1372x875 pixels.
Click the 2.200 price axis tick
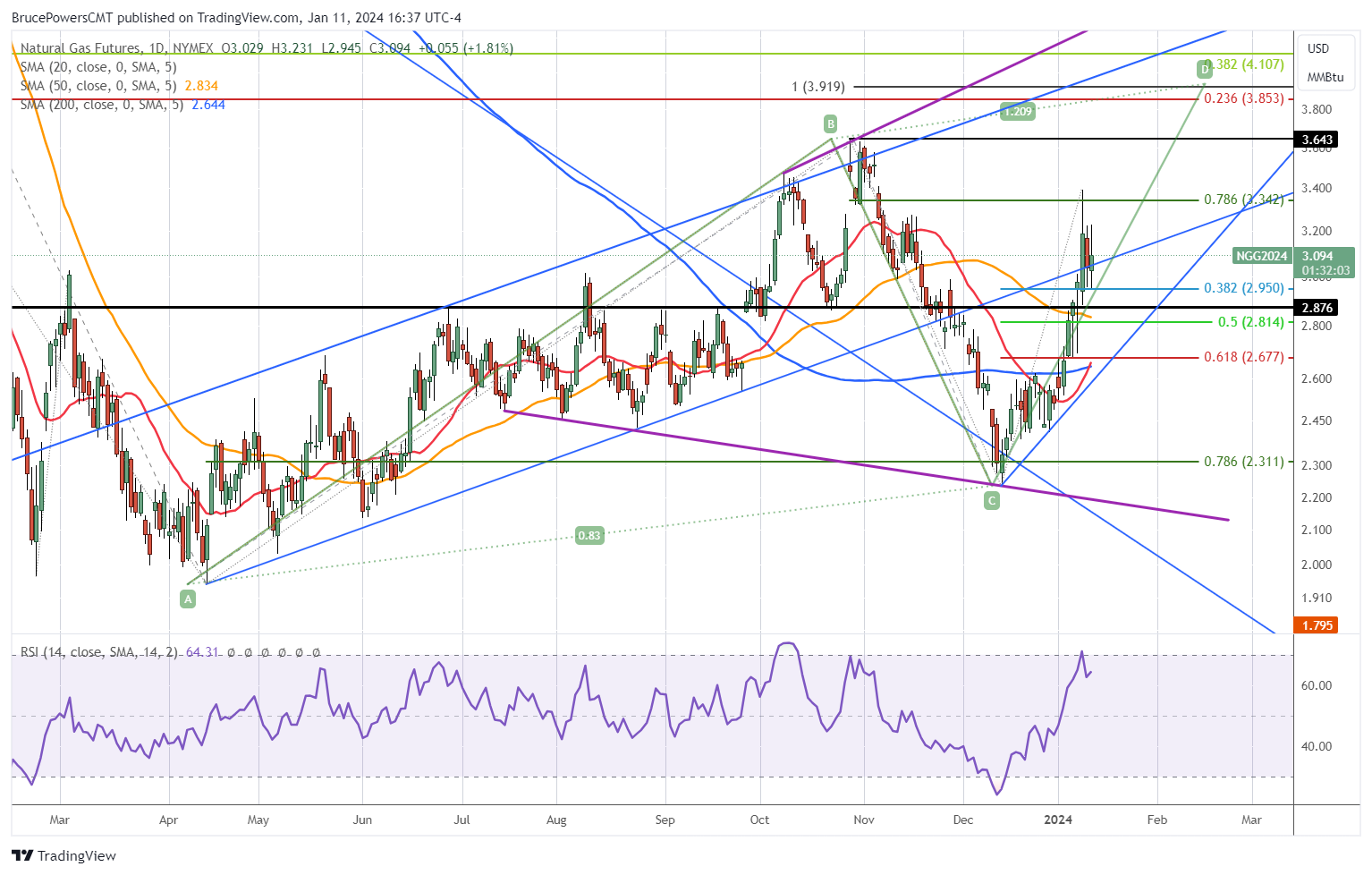click(x=1317, y=497)
